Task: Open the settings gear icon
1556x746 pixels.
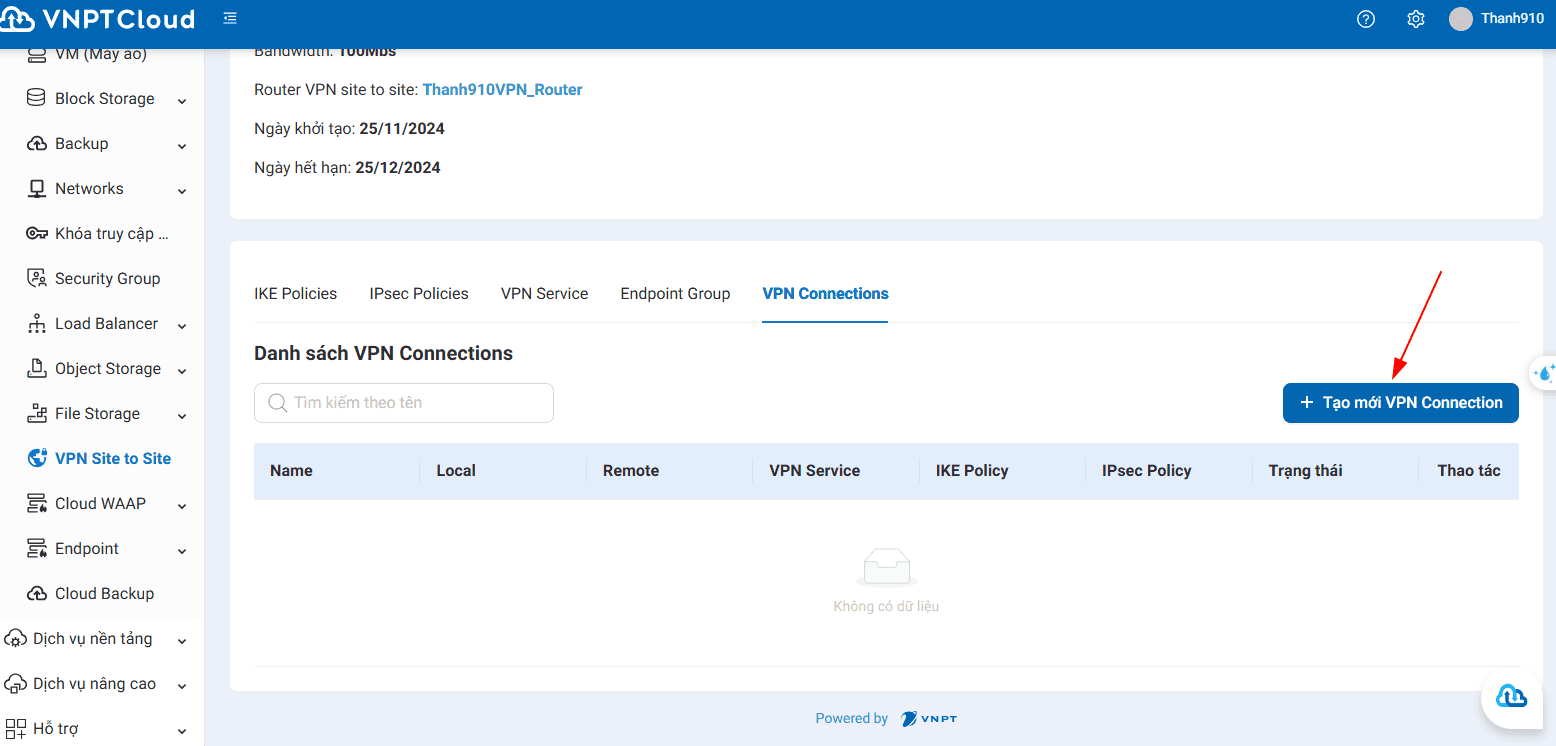Action: (x=1415, y=19)
